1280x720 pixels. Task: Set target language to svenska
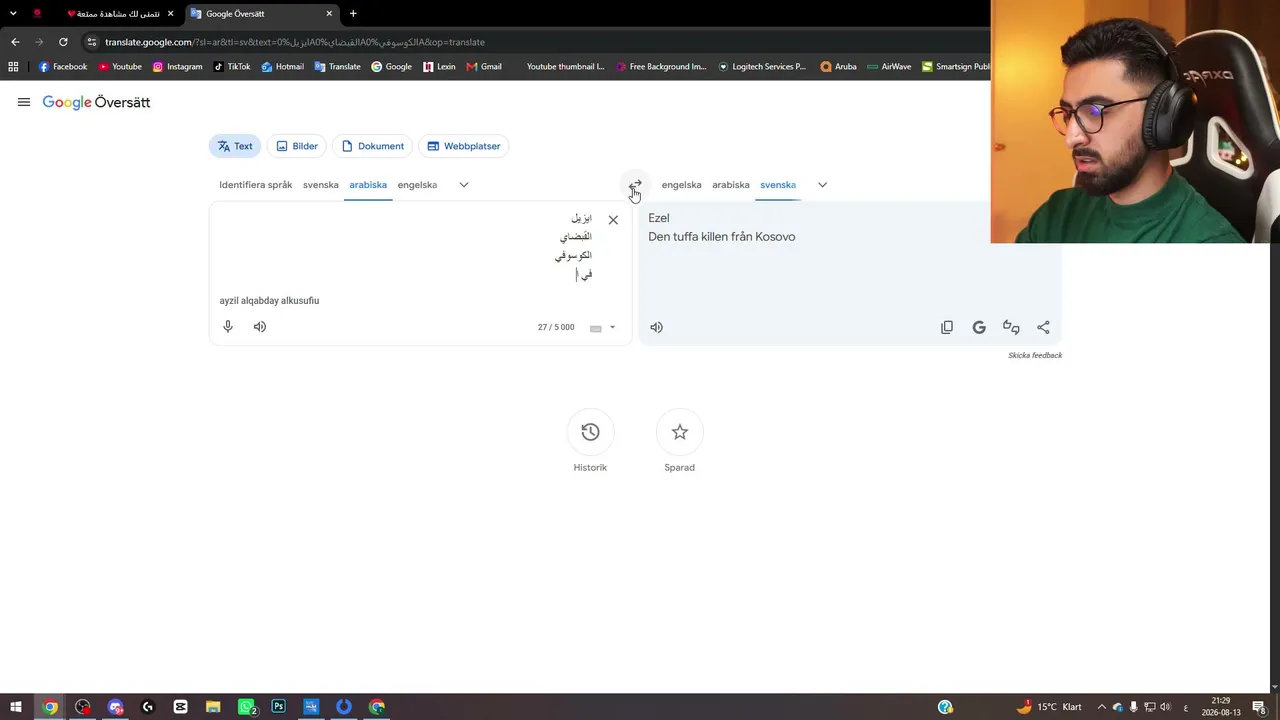click(x=778, y=185)
